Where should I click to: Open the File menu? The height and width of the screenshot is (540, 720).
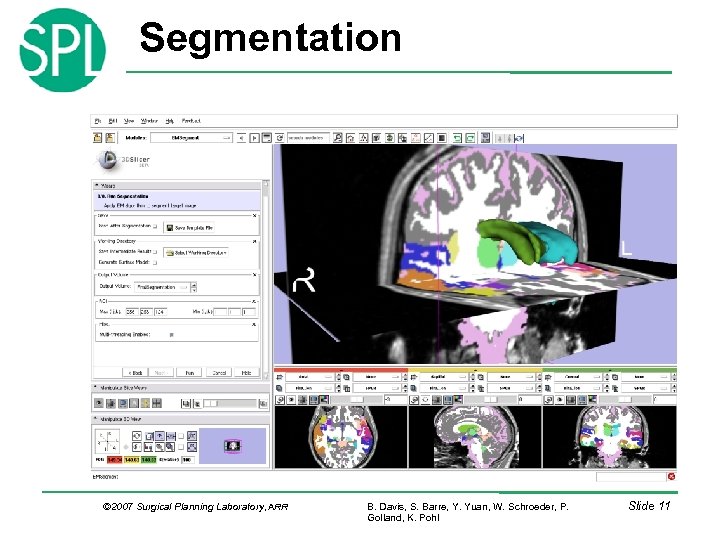97,121
